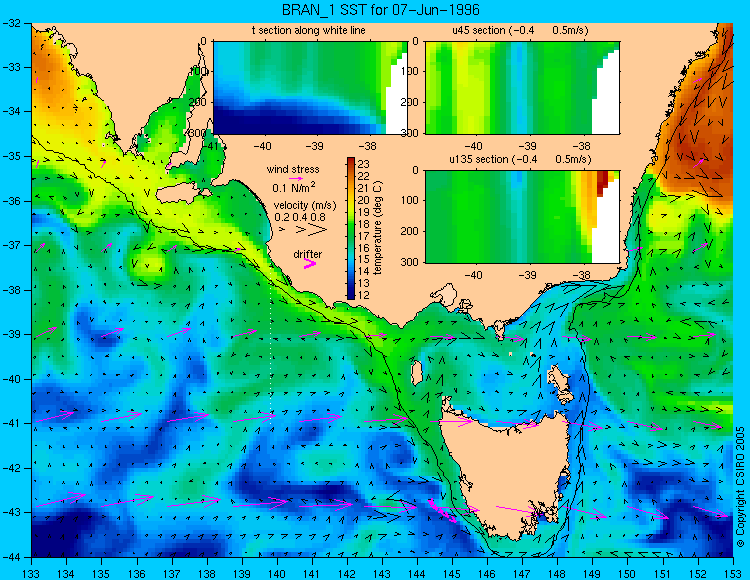Pick the green middle of the temperature colorbar
750x580 pixels.
(x=351, y=229)
